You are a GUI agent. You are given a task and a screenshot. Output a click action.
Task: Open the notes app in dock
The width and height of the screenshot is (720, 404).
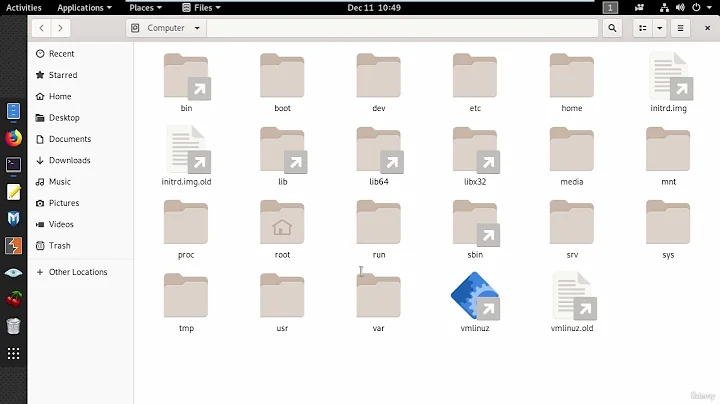13,192
